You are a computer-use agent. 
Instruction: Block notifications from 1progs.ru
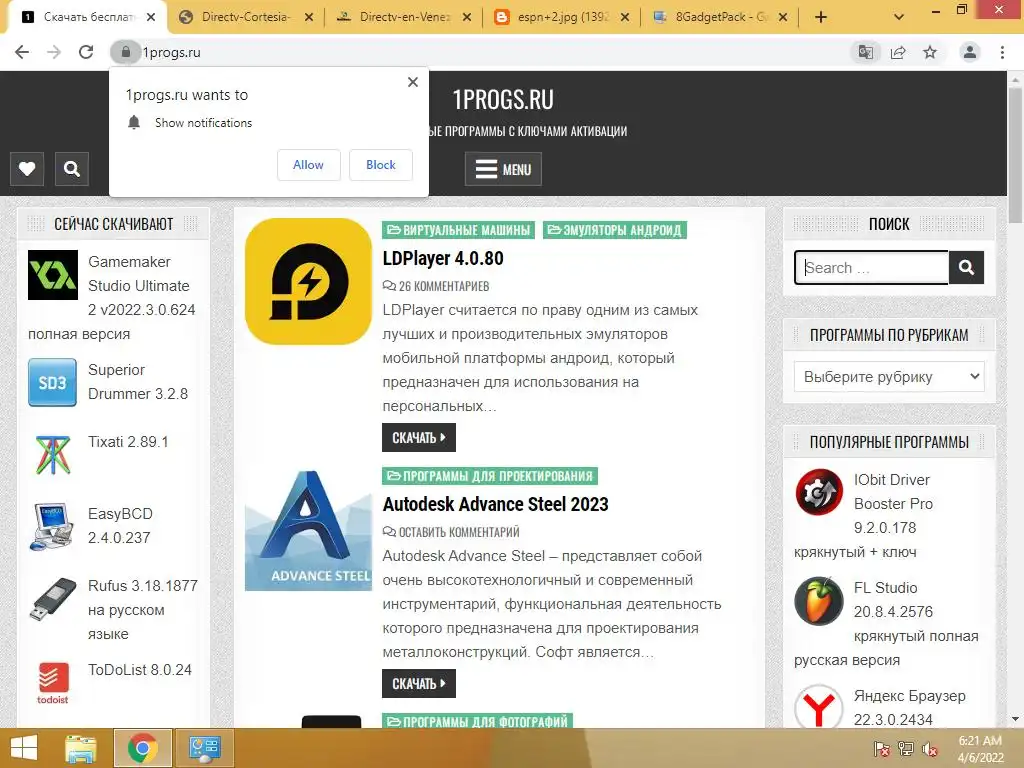click(x=381, y=165)
